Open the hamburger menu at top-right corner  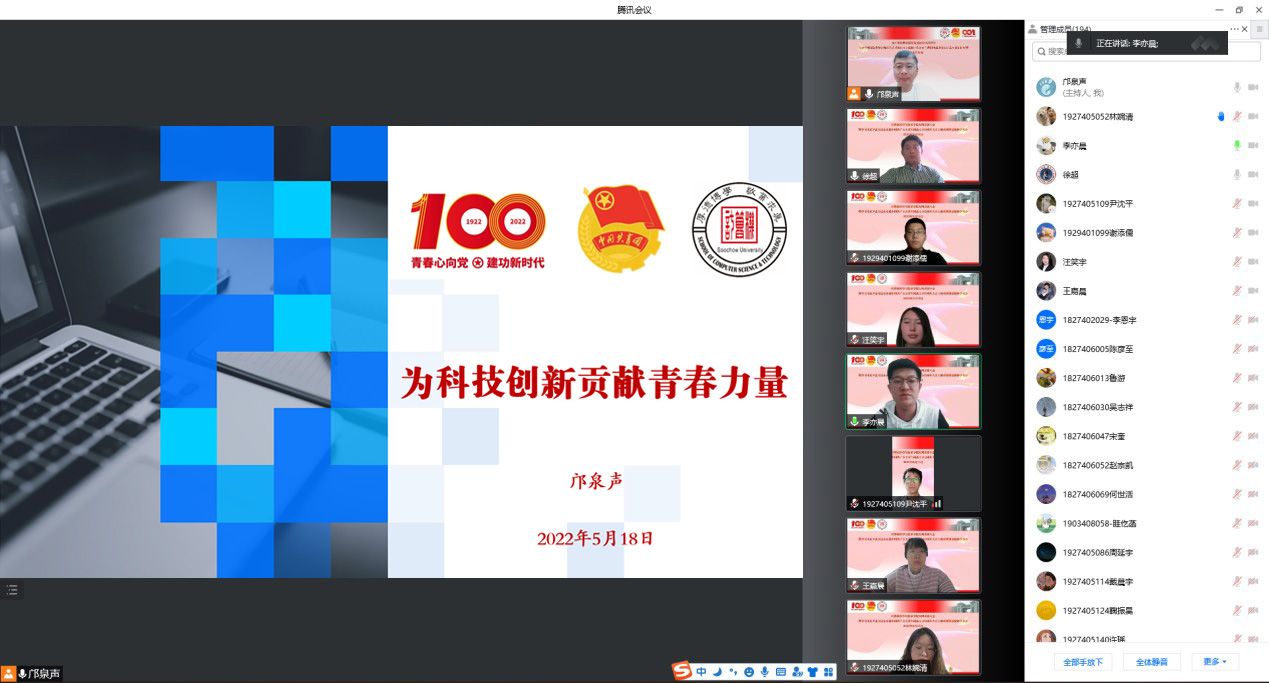pyautogui.click(x=1260, y=30)
